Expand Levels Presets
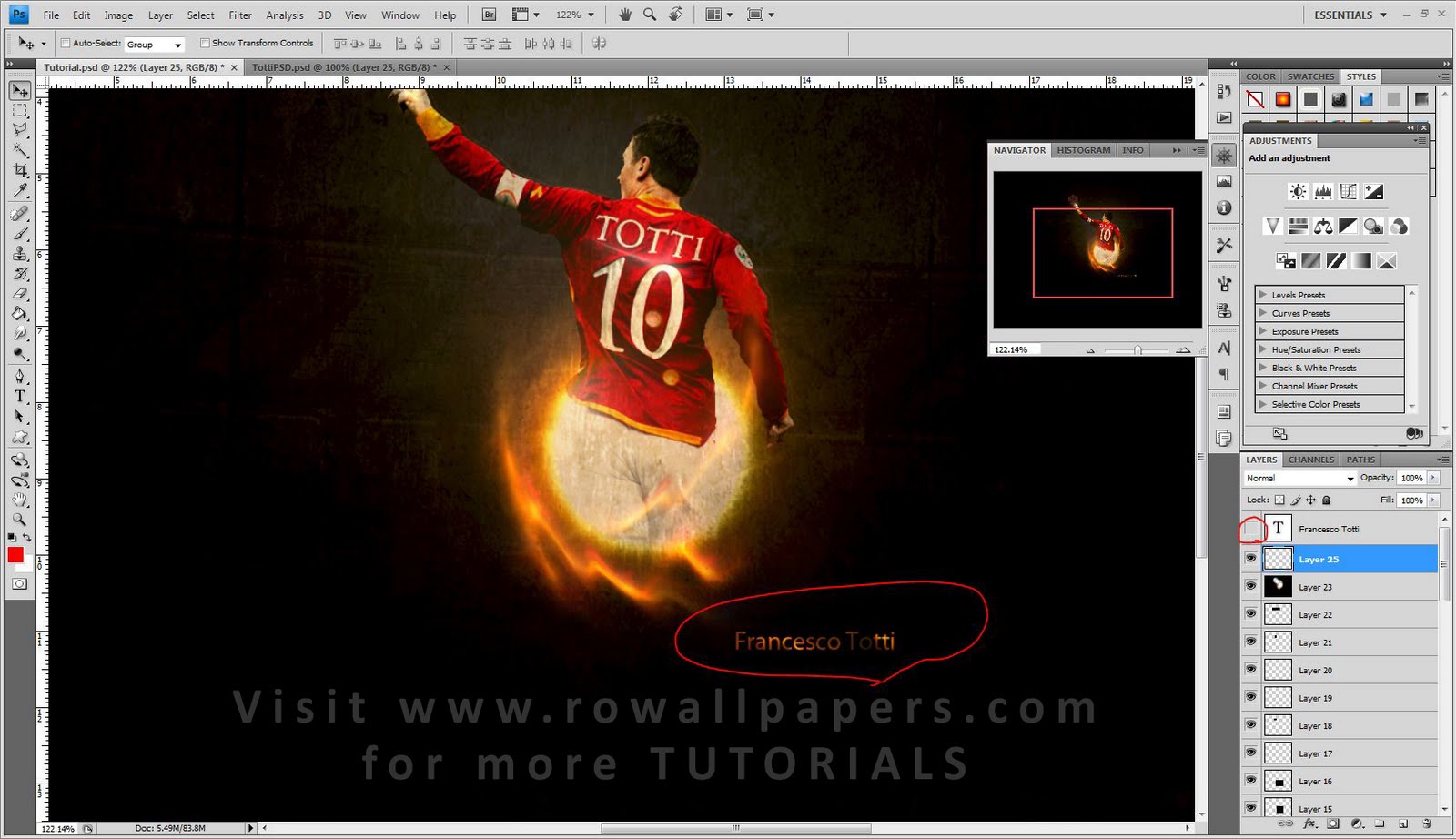Image resolution: width=1456 pixels, height=839 pixels. [x=1262, y=295]
